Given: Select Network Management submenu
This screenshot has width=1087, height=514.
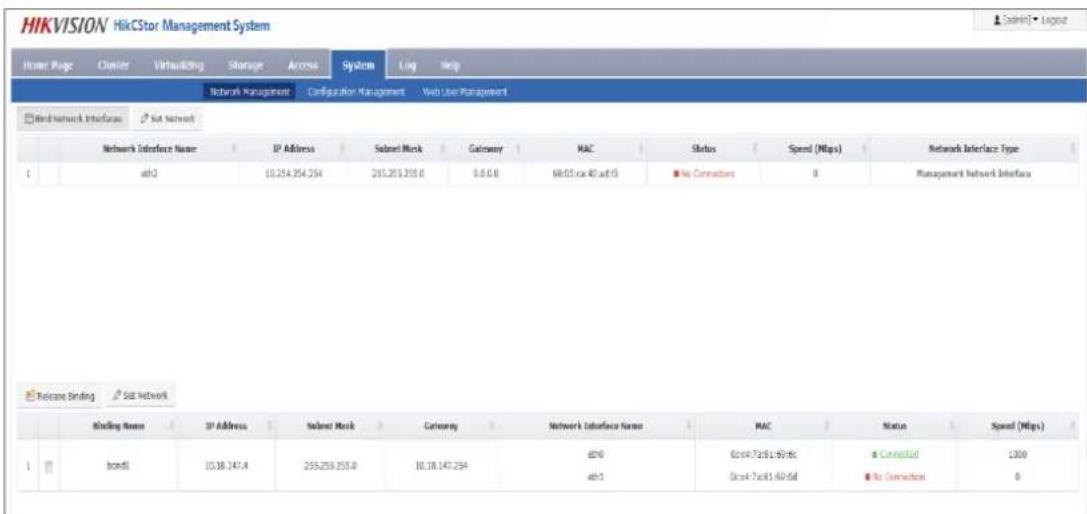Looking at the screenshot, I should pos(249,92).
